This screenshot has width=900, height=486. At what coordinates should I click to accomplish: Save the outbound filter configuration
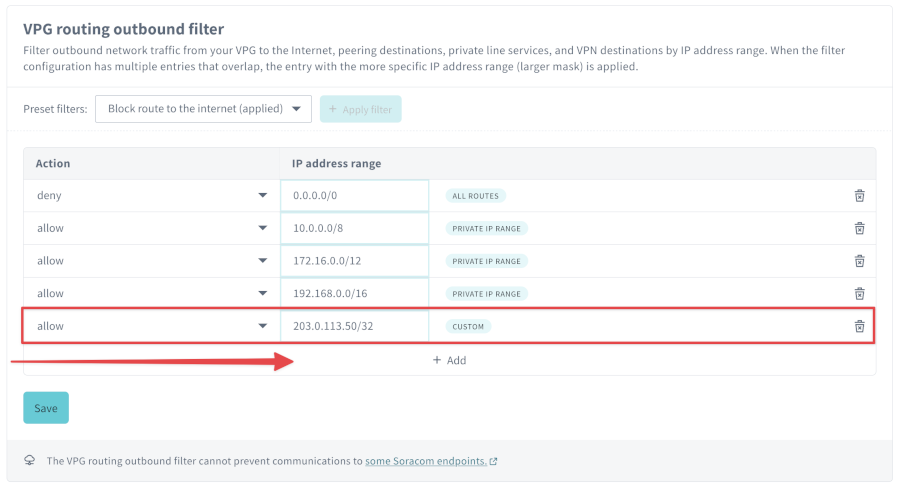click(46, 408)
